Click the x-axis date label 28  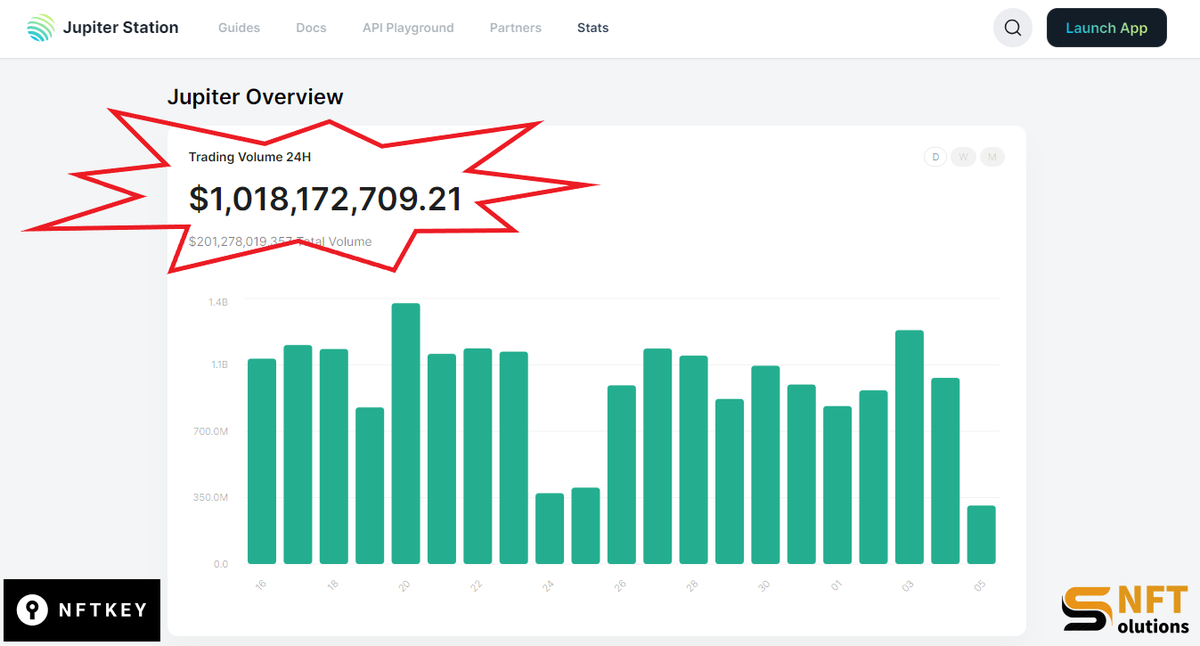click(693, 586)
